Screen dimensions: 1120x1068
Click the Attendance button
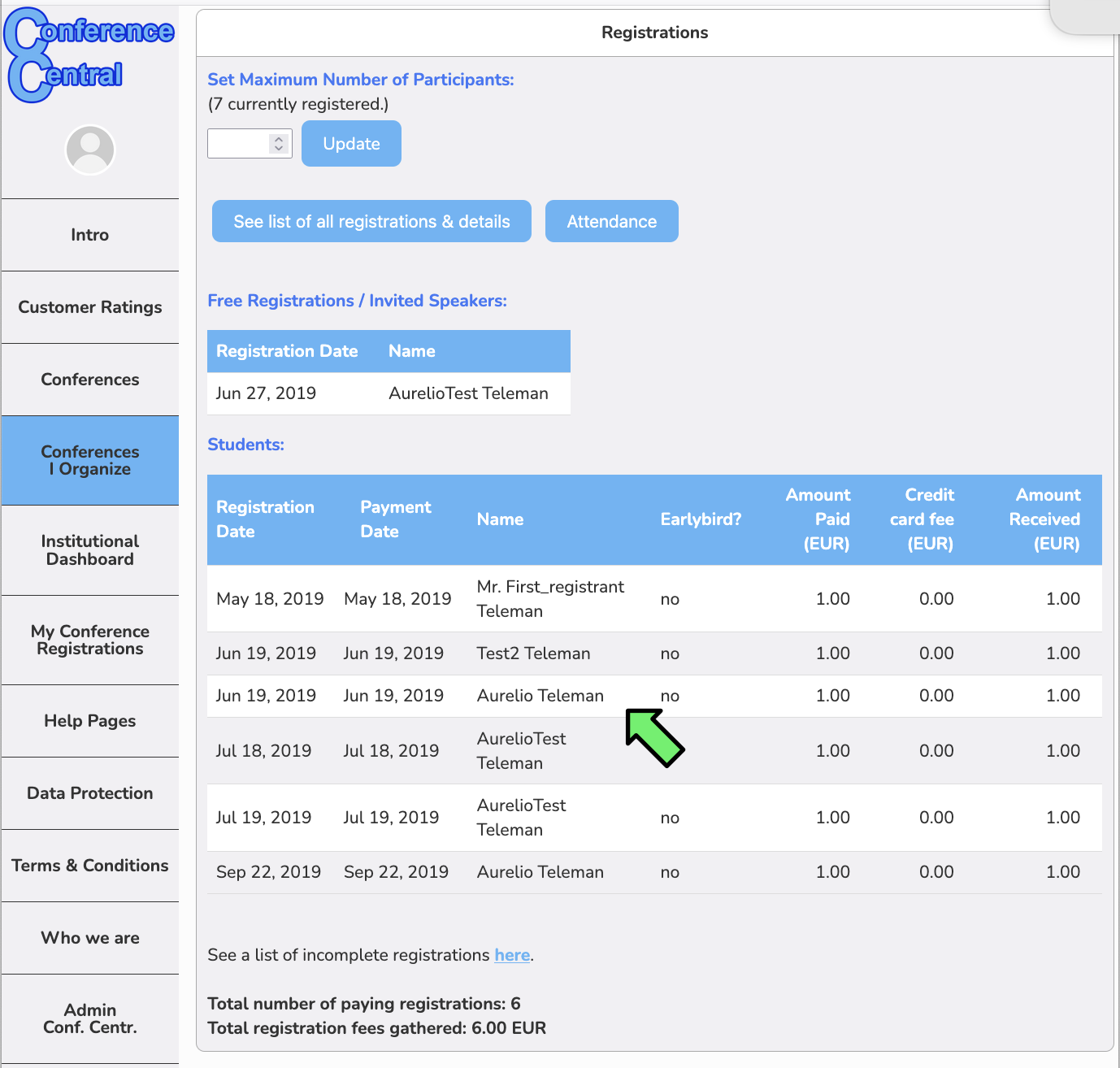(x=611, y=221)
